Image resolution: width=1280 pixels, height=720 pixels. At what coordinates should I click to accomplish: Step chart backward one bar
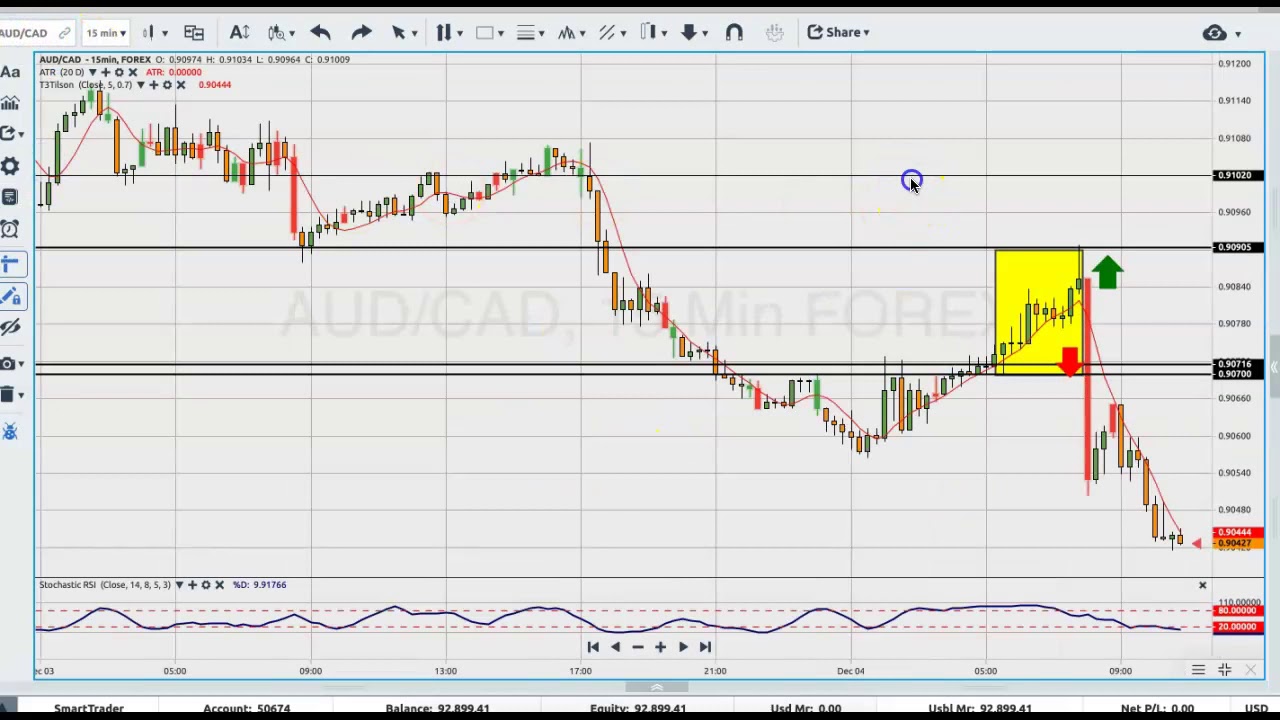click(x=615, y=647)
